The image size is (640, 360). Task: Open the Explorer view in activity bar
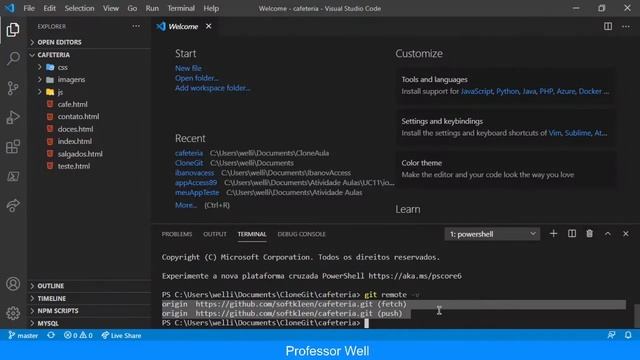click(x=13, y=30)
